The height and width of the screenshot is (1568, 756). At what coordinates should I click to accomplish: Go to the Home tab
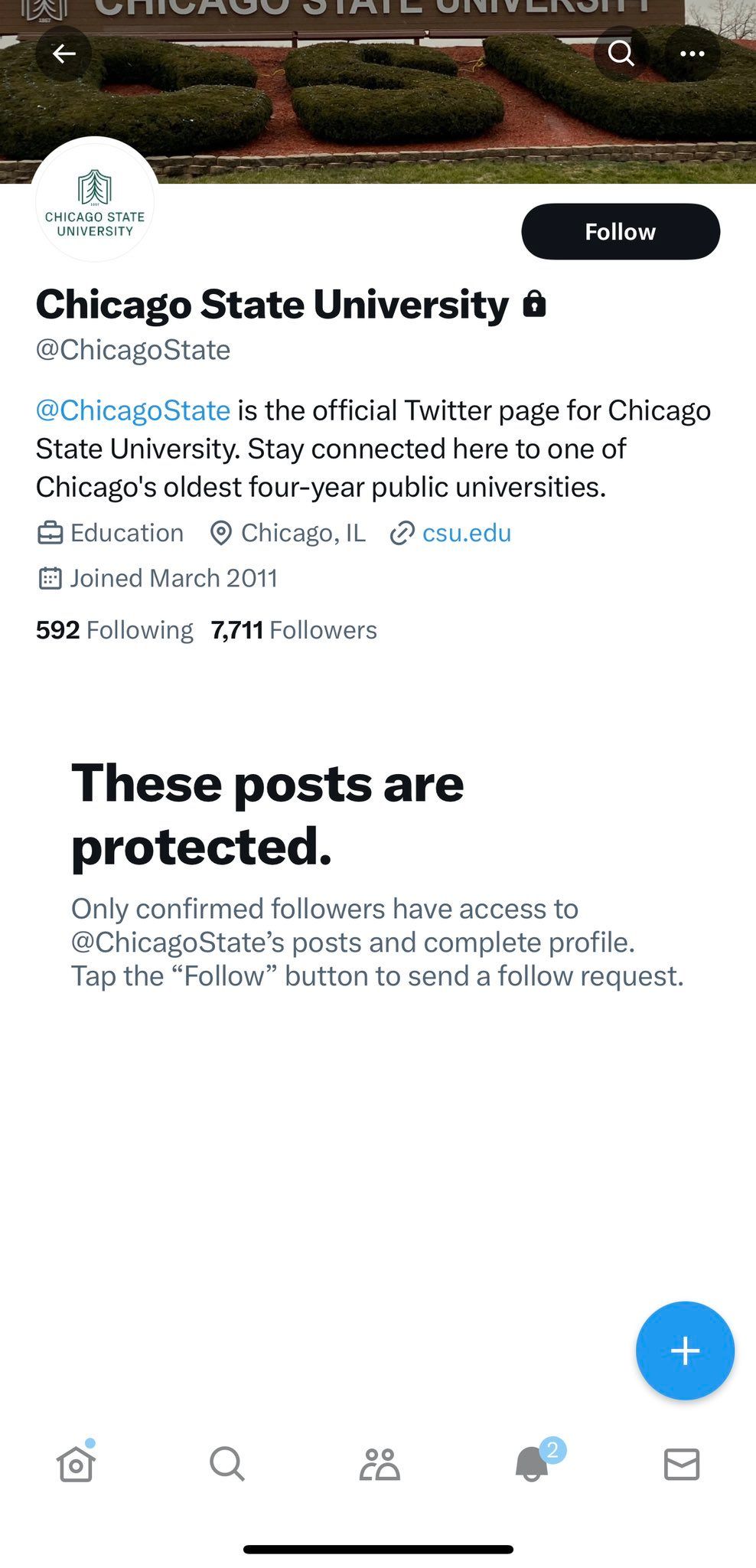76,1465
